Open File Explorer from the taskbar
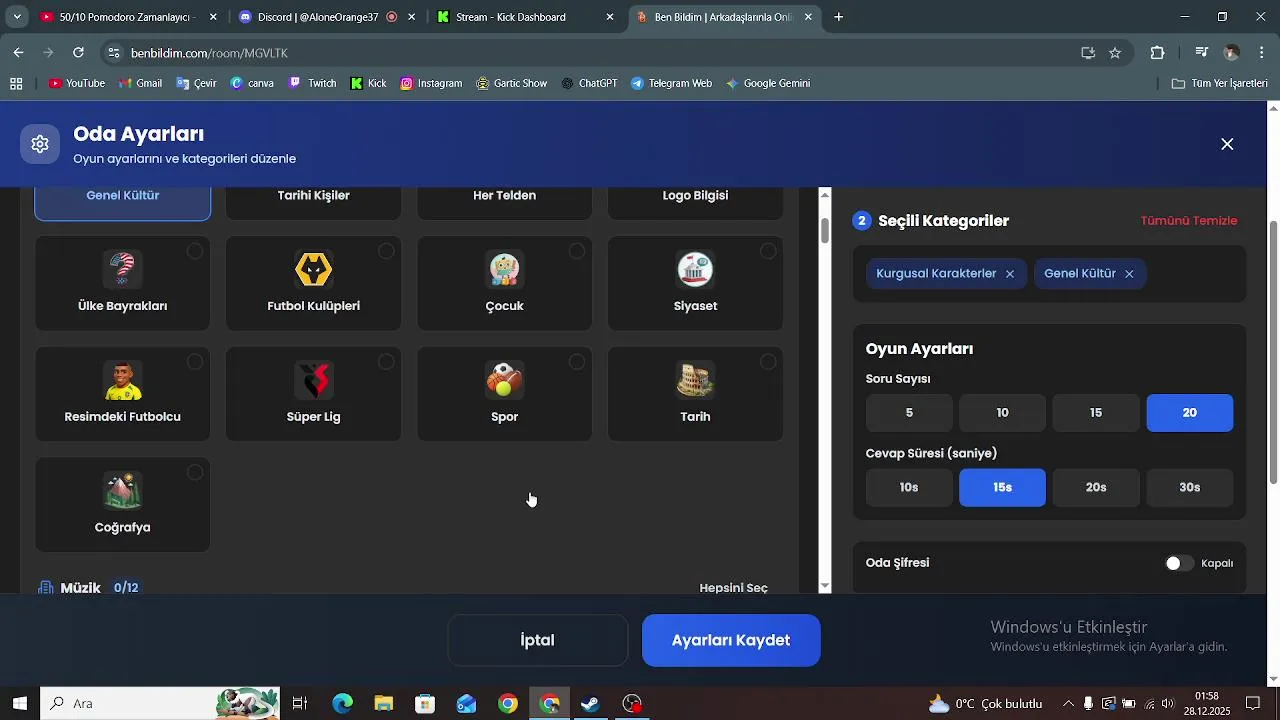 point(384,704)
